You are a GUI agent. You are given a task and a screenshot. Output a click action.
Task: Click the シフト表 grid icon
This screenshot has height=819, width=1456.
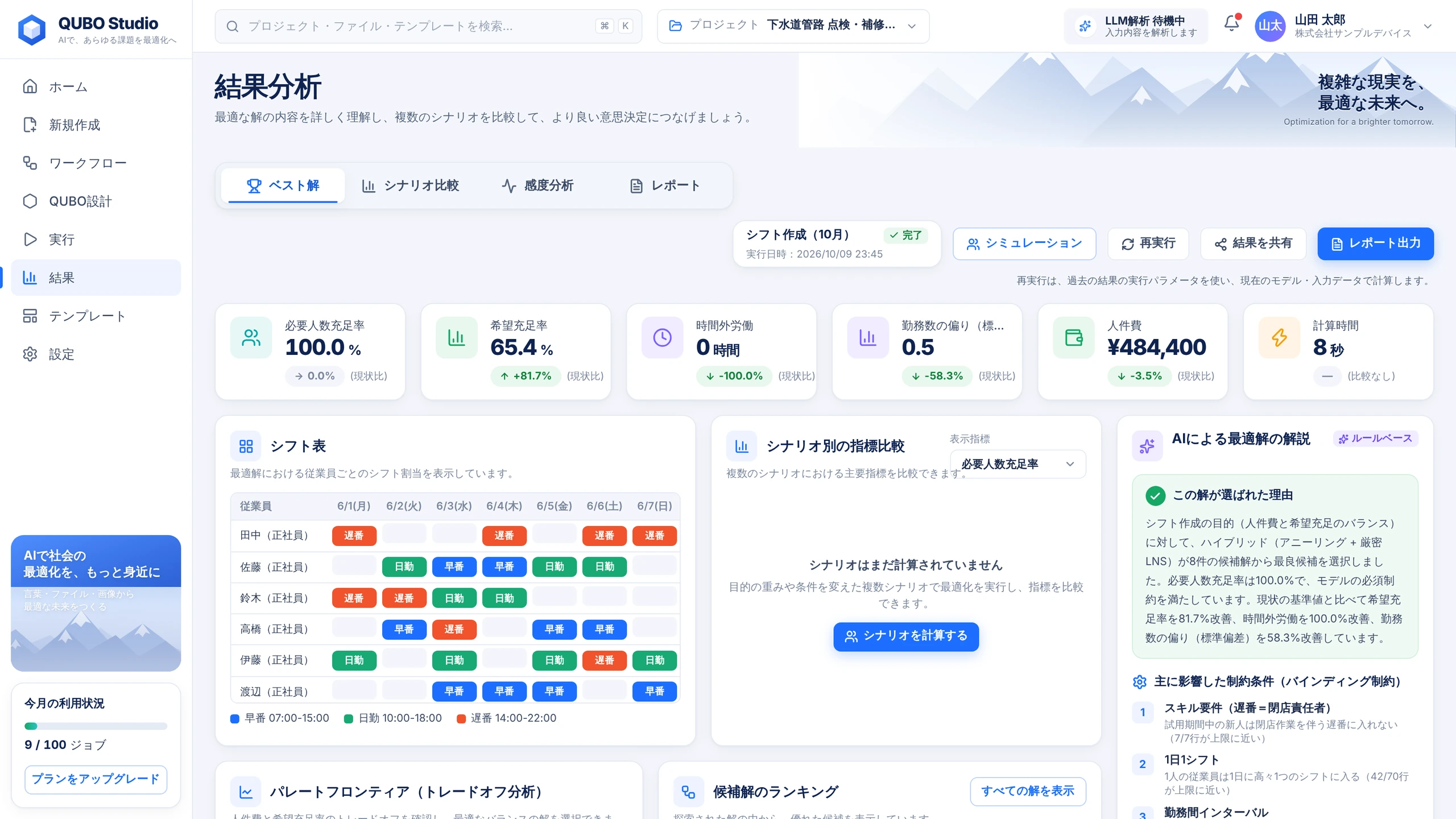pos(246,446)
